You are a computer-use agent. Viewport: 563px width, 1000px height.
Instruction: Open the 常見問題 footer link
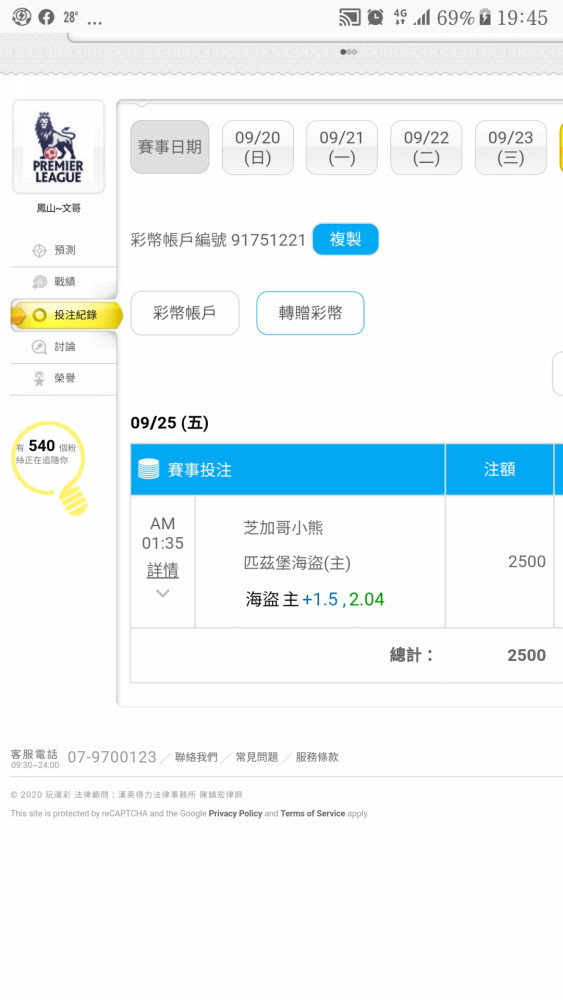point(257,757)
